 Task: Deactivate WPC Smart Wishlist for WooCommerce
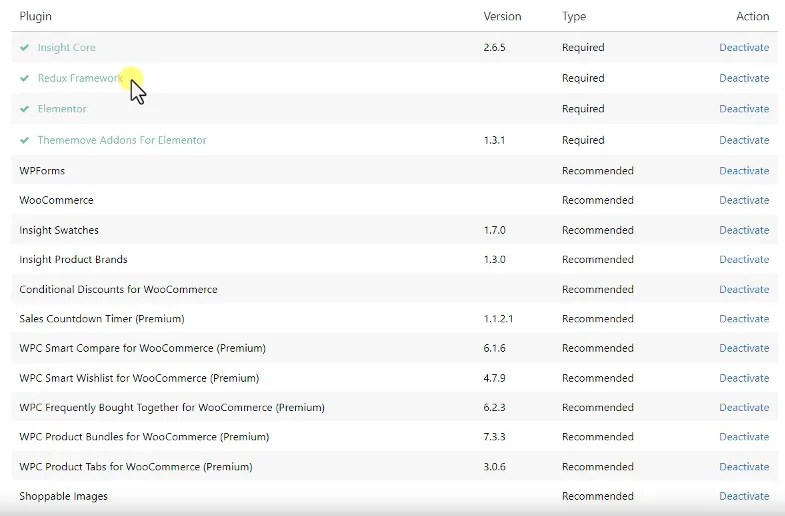coord(744,378)
